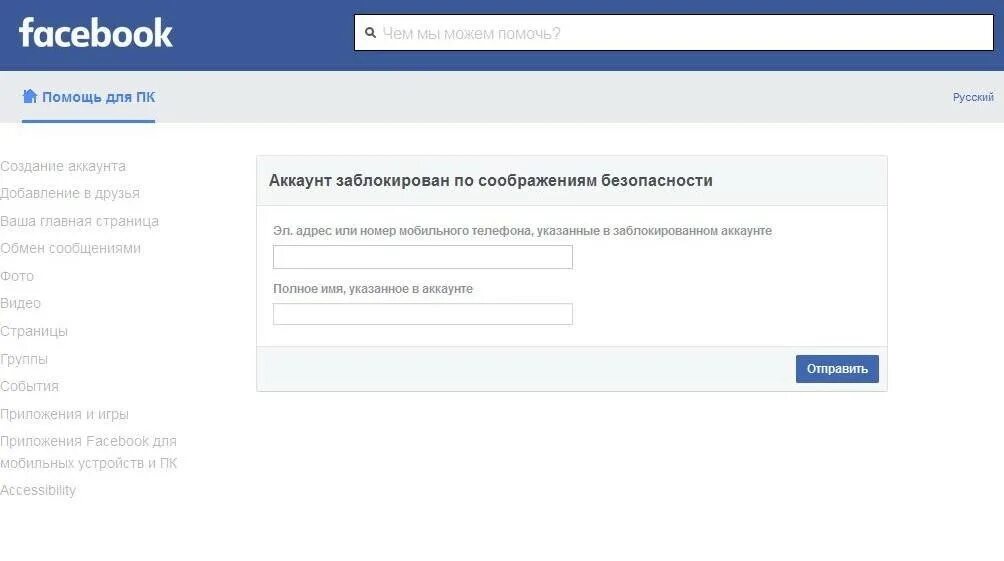Go to the Видео help topic
The height and width of the screenshot is (561, 1004).
20,303
